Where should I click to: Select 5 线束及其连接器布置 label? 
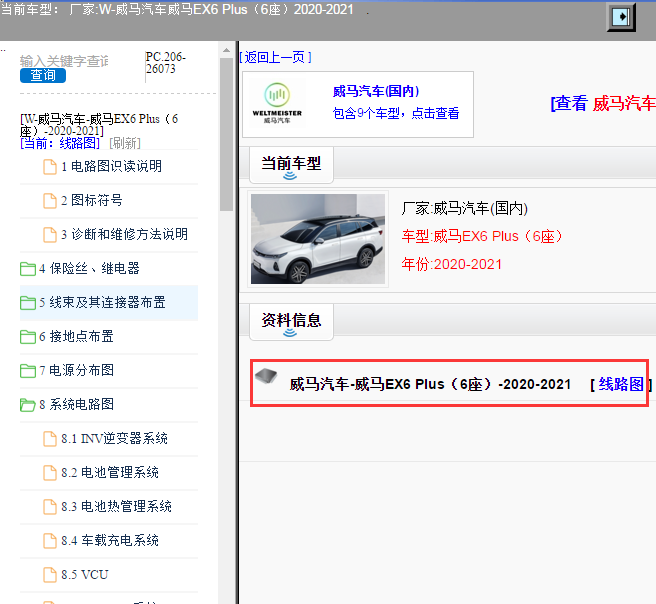pos(102,302)
